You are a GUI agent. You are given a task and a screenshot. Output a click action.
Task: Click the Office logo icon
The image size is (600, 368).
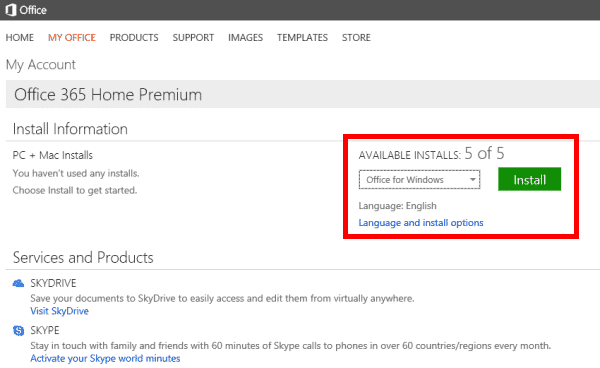[x=11, y=10]
